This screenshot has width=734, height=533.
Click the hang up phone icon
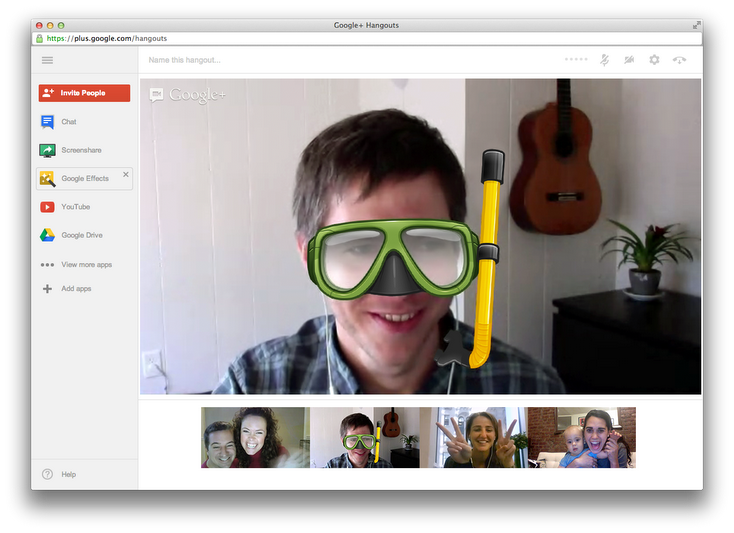coord(679,60)
